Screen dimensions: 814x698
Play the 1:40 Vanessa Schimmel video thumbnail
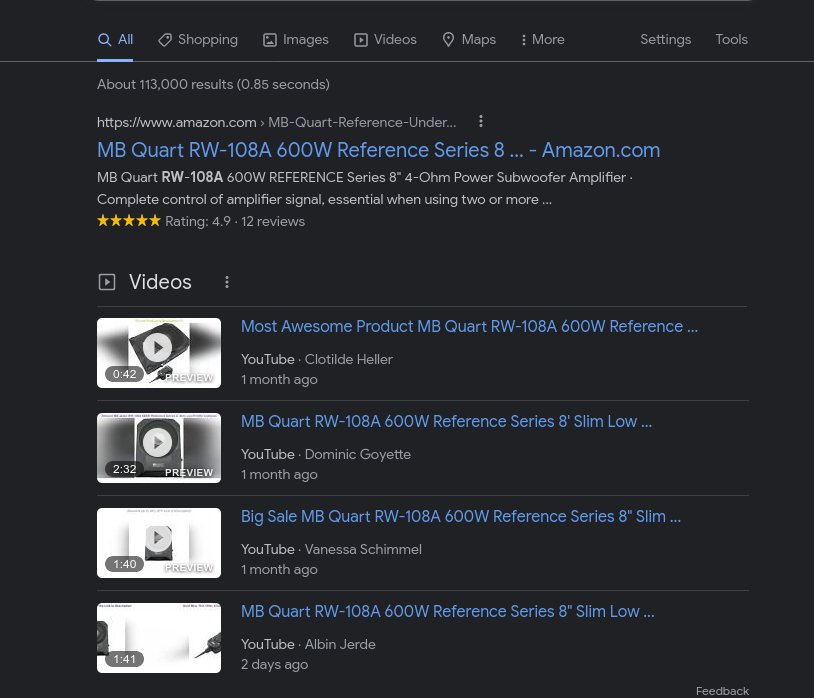pos(159,543)
